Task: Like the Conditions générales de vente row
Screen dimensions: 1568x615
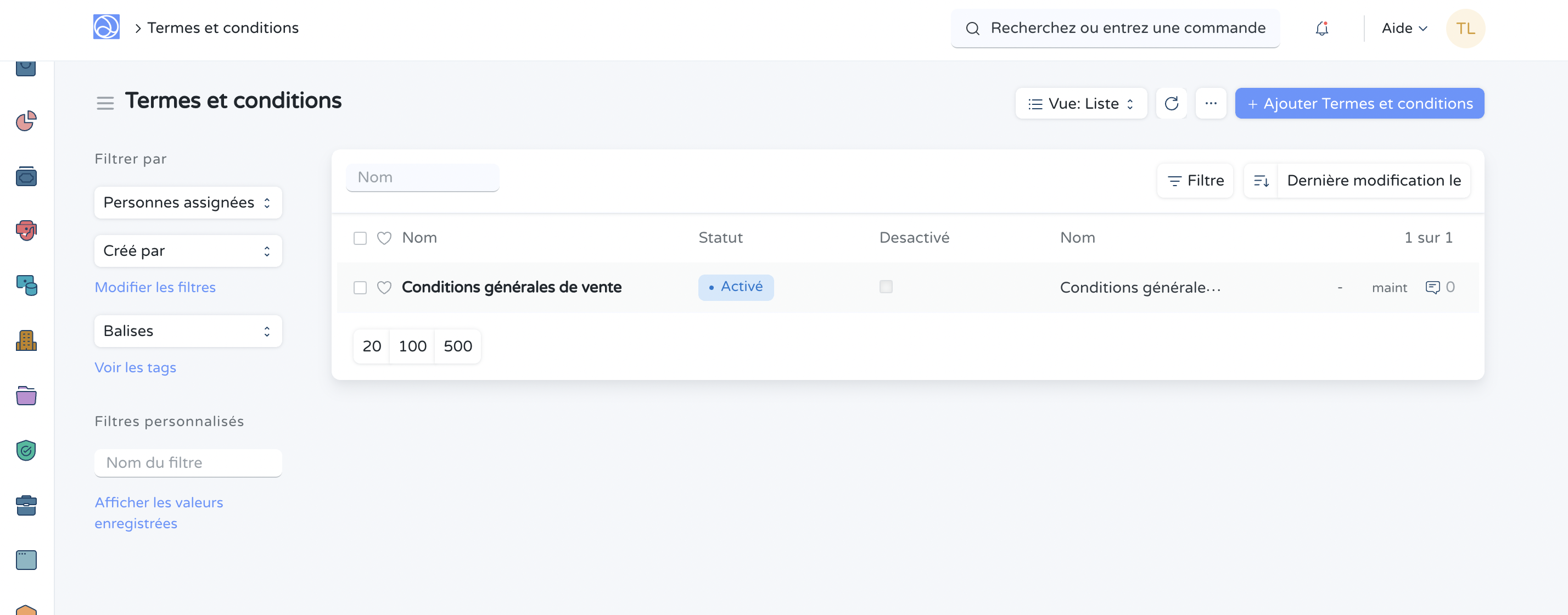Action: tap(383, 287)
